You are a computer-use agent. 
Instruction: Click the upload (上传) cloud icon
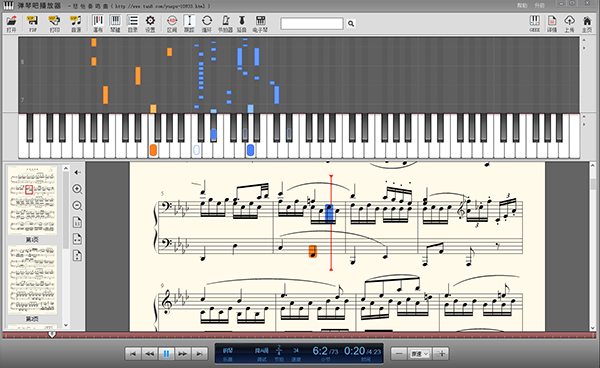pos(569,23)
